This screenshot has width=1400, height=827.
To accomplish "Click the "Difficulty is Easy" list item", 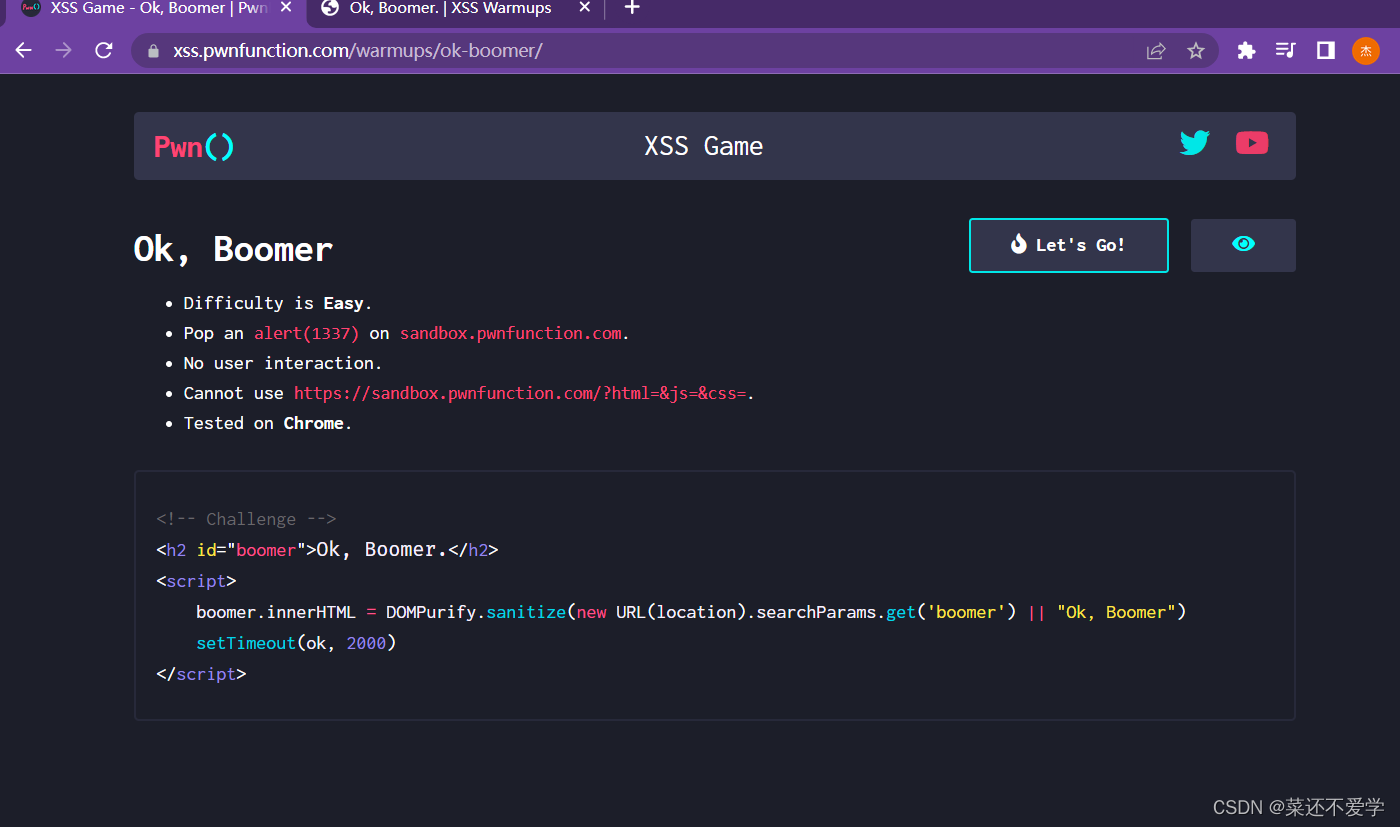I will click(x=278, y=303).
